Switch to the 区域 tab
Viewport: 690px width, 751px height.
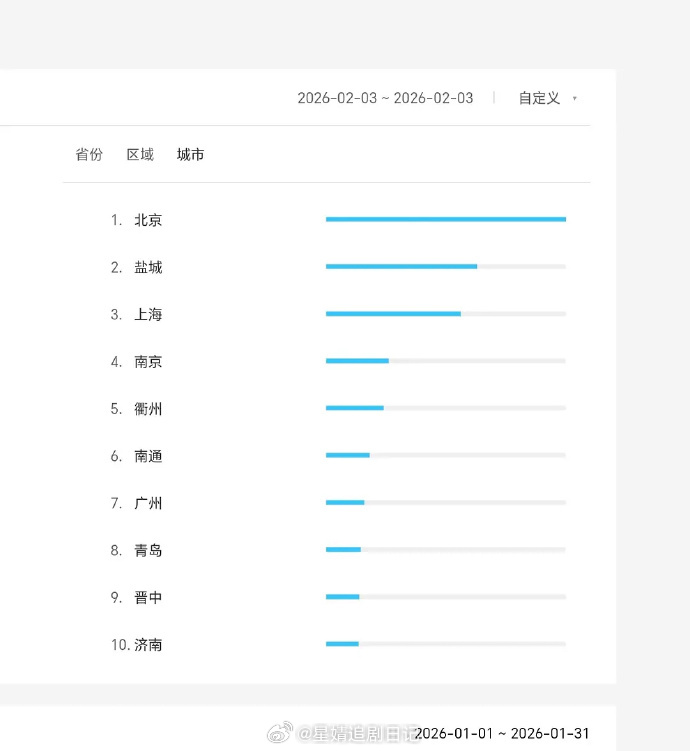(140, 155)
